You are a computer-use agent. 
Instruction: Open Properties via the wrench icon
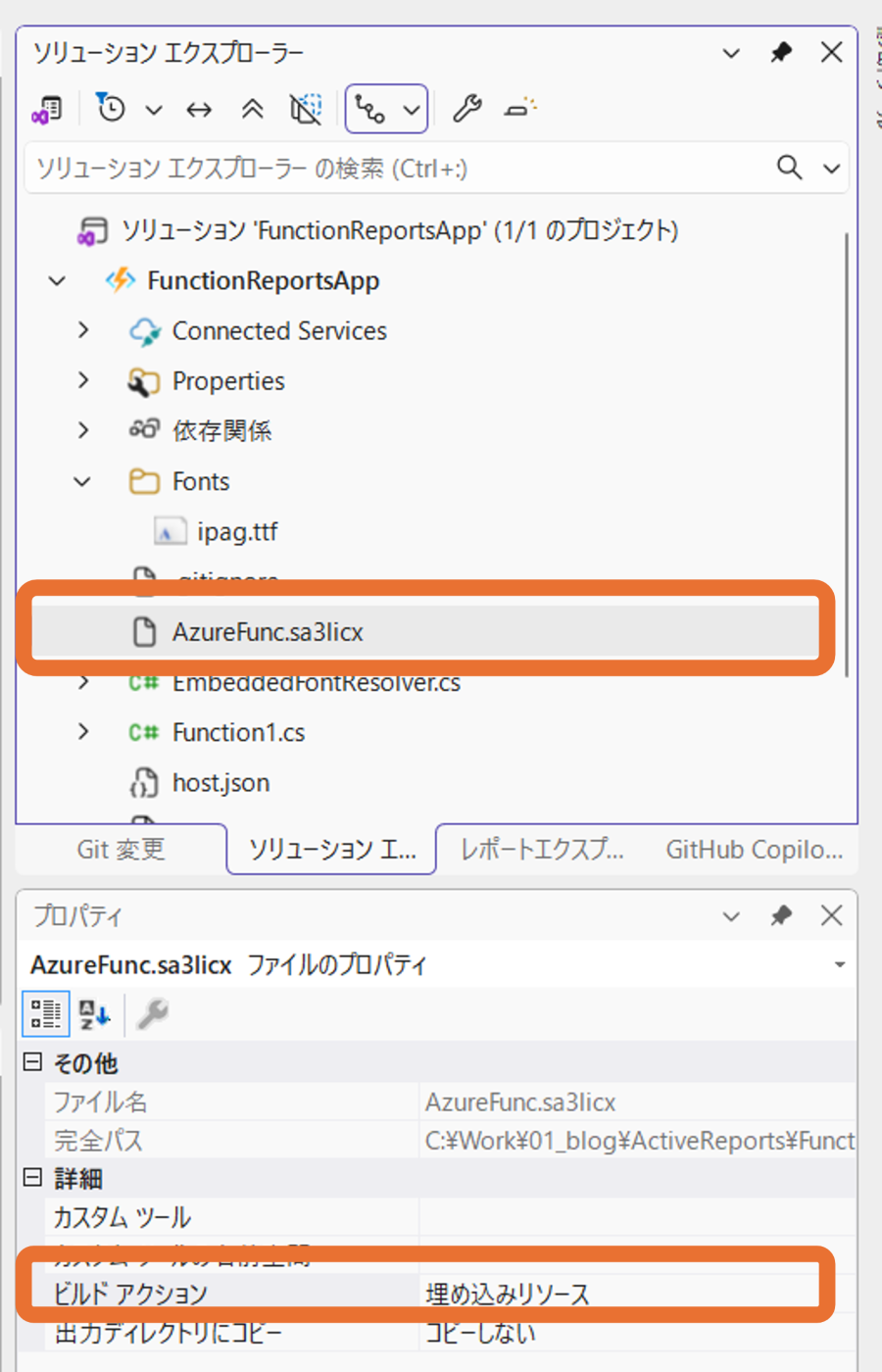coord(466,109)
